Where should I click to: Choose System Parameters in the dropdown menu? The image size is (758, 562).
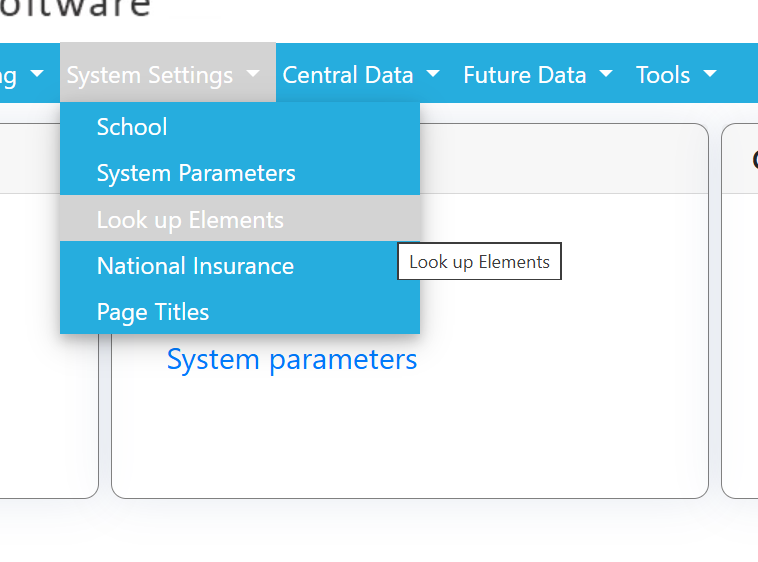pyautogui.click(x=196, y=173)
